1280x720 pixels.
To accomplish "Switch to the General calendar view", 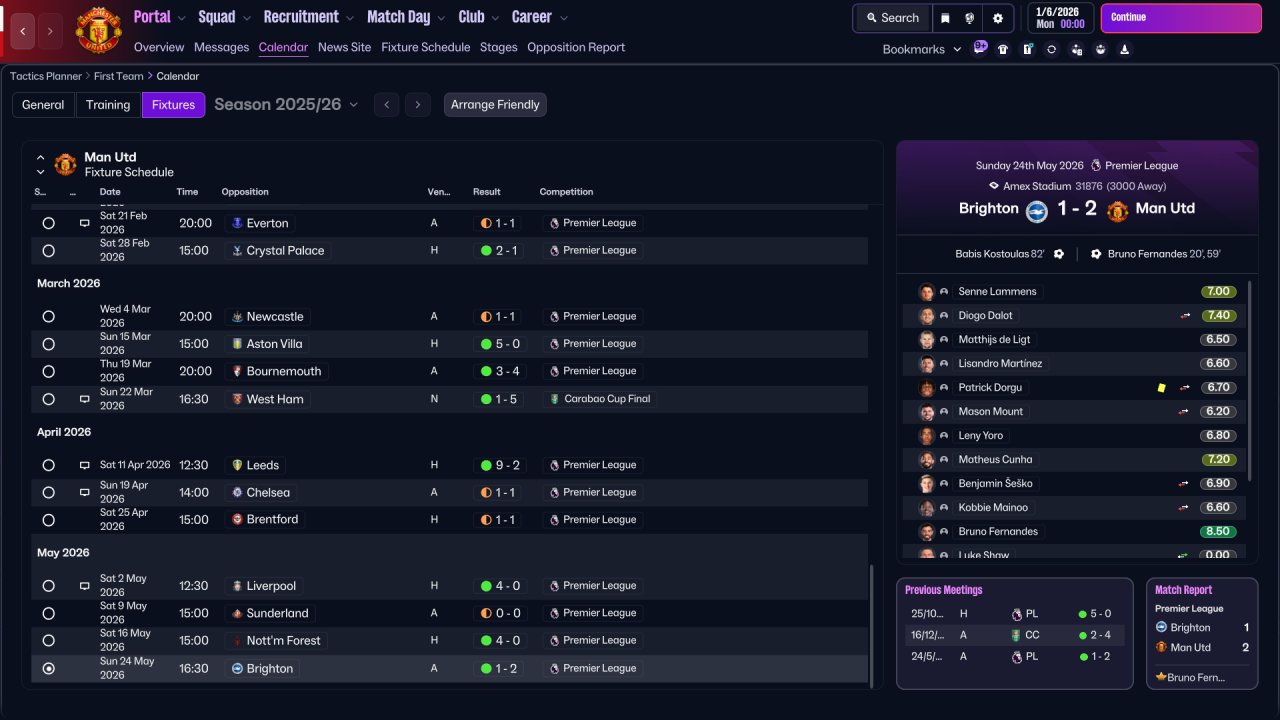I will tap(43, 105).
